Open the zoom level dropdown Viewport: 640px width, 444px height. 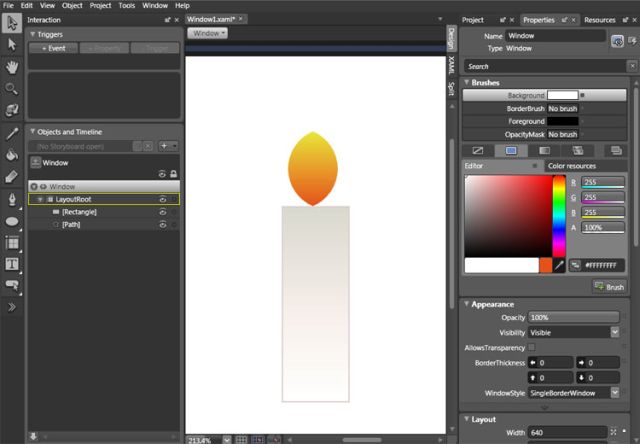point(227,440)
